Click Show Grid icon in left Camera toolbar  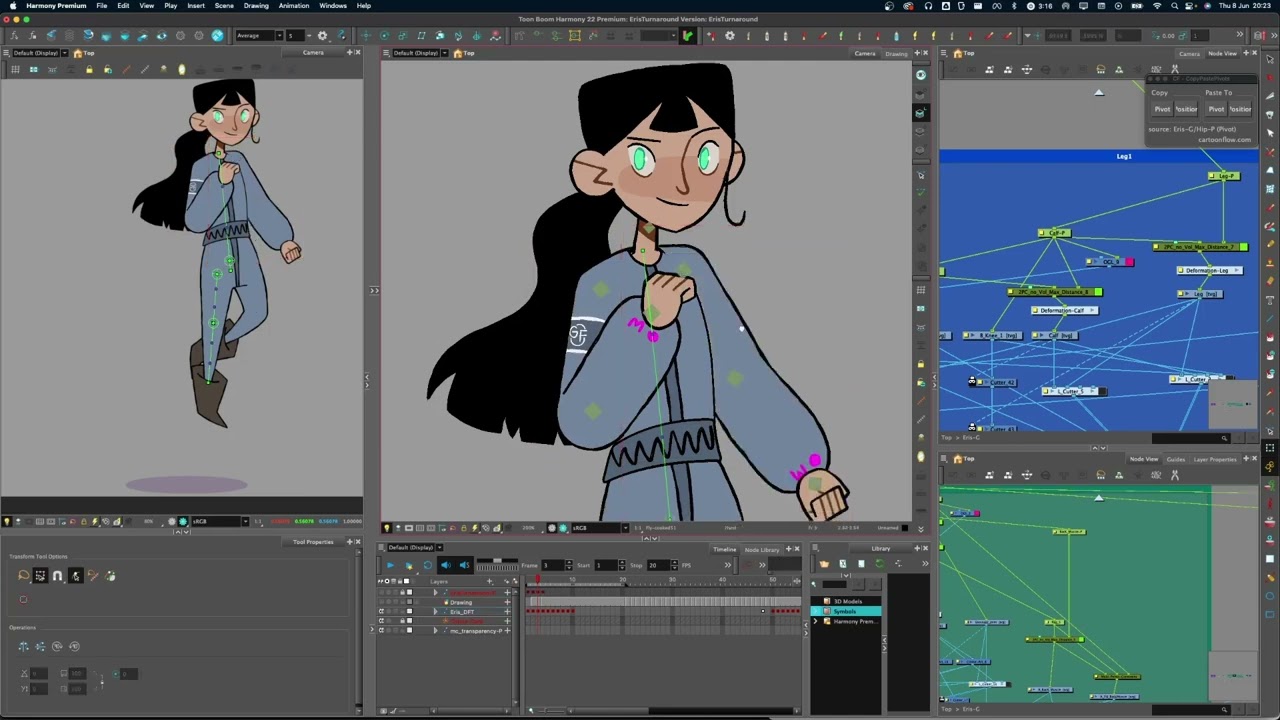pos(15,69)
